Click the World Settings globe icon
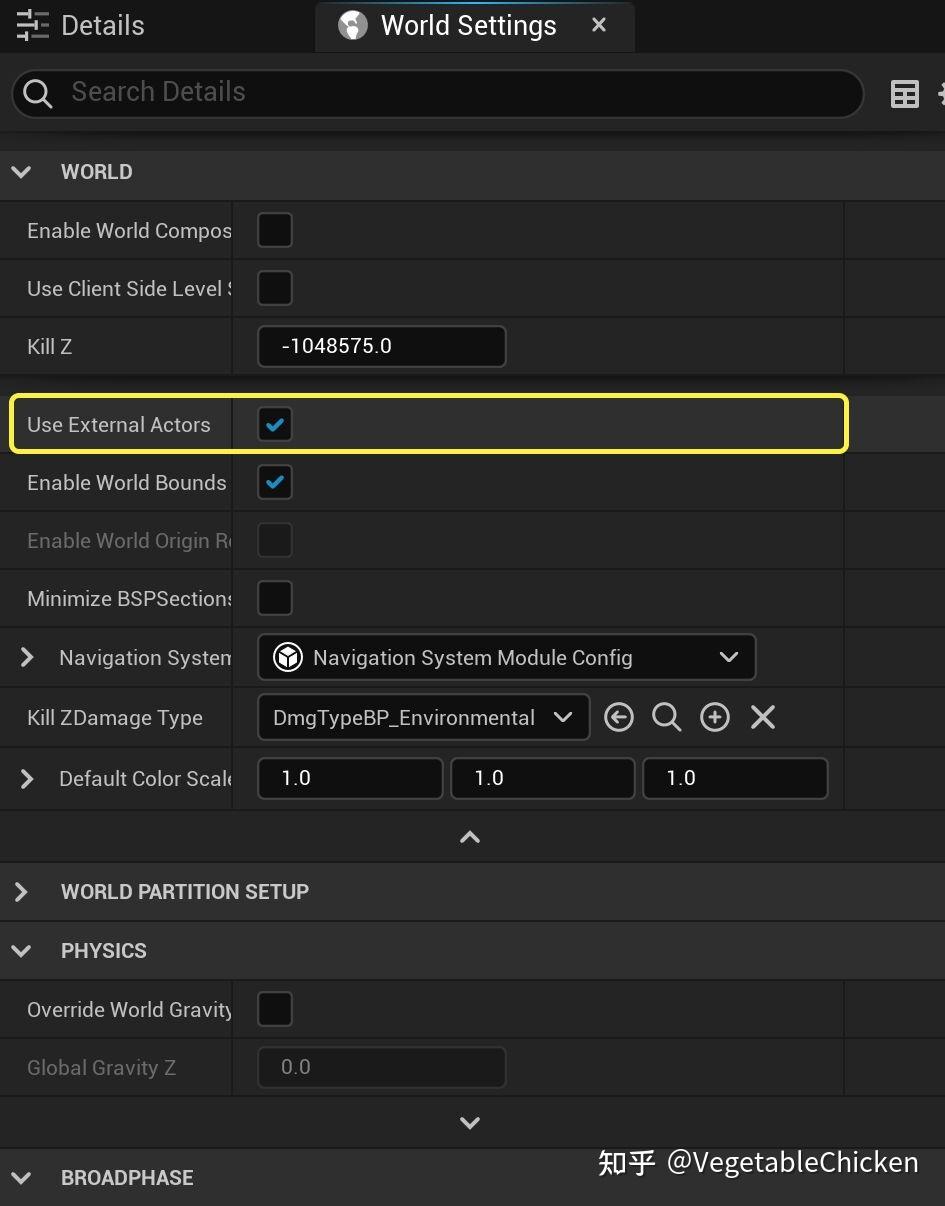Screen dimensions: 945x1206 (x=353, y=26)
